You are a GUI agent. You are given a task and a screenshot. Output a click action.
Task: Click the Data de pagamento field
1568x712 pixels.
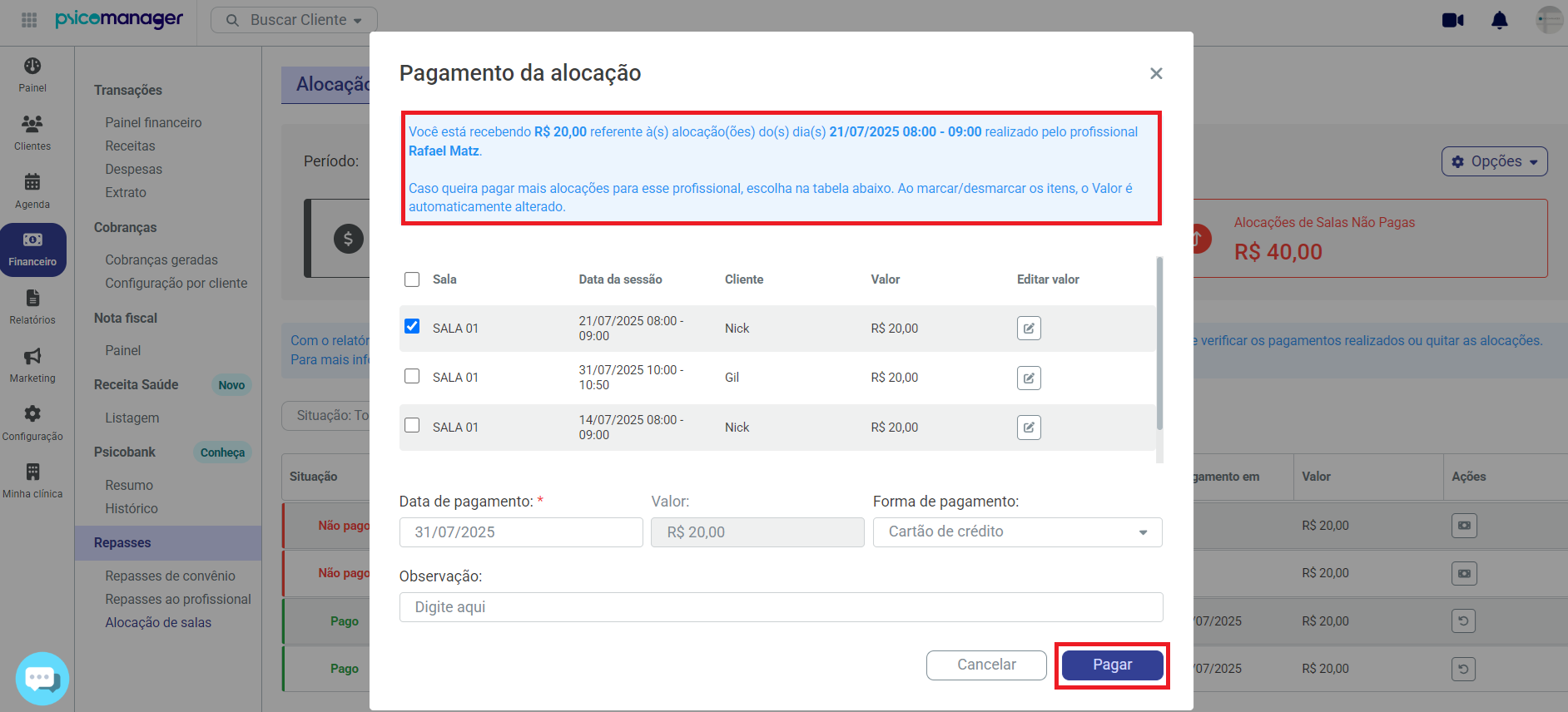(521, 532)
